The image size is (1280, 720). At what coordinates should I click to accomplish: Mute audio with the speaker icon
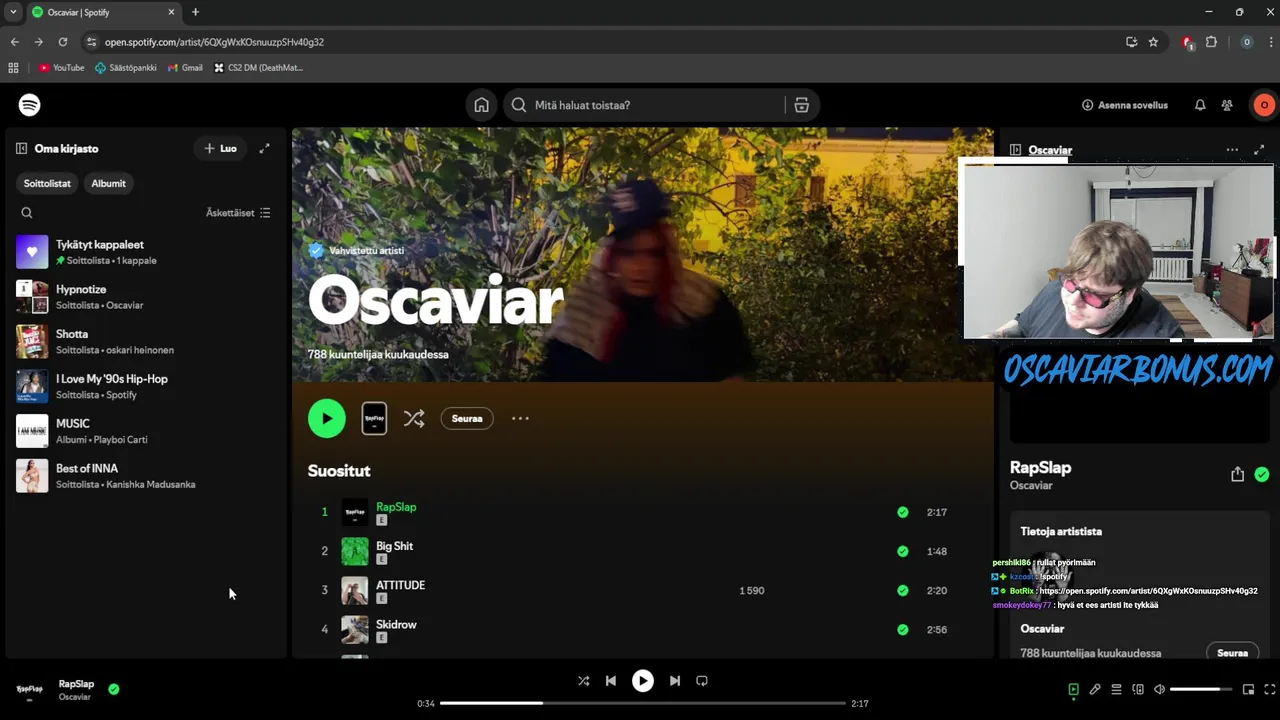click(x=1159, y=689)
